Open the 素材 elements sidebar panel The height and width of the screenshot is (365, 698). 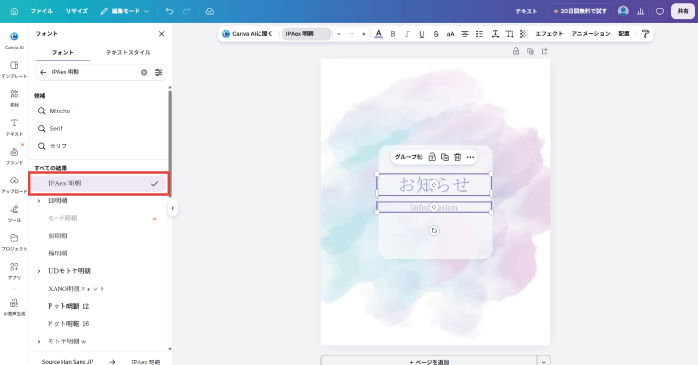[x=14, y=98]
